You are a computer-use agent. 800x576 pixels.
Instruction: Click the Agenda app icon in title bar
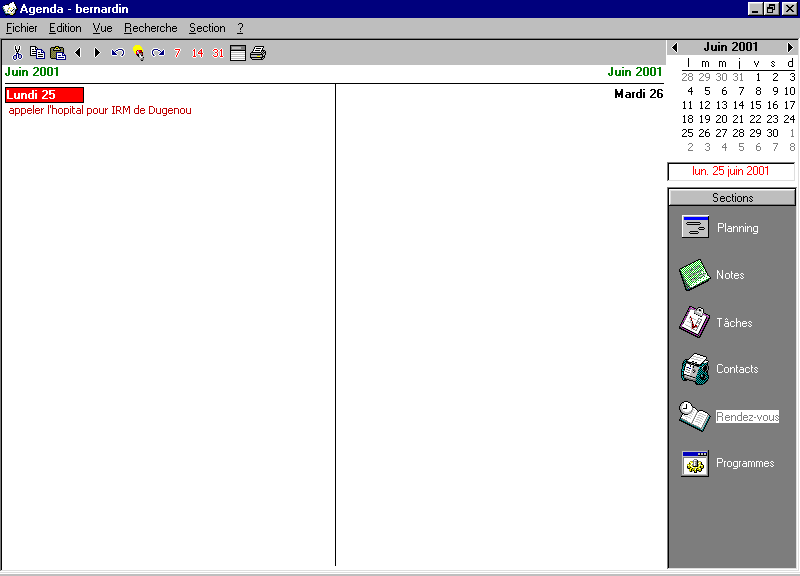(9, 9)
